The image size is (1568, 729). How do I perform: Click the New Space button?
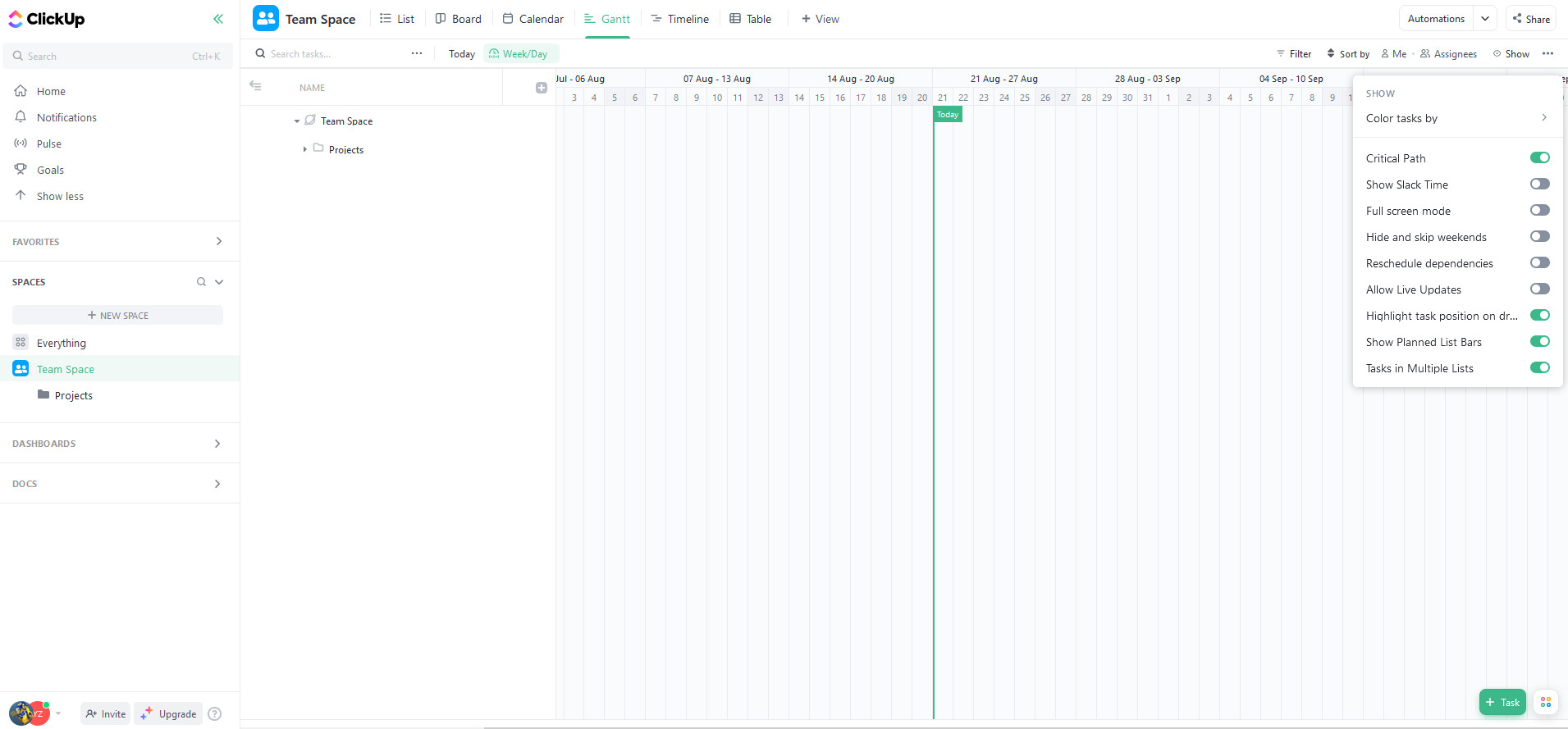pyautogui.click(x=117, y=315)
